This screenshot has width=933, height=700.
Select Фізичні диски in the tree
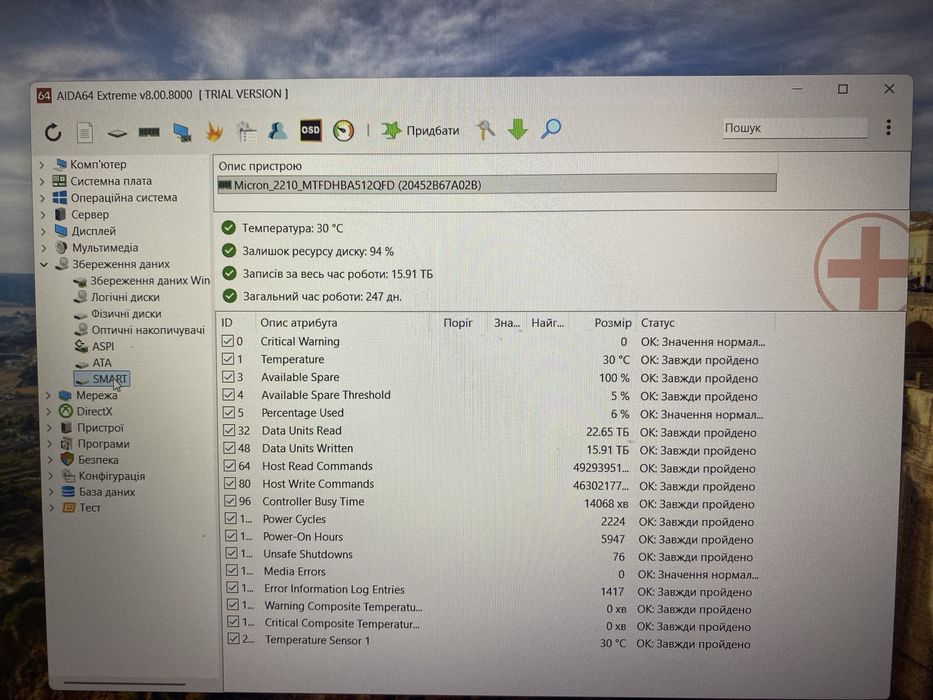click(126, 314)
